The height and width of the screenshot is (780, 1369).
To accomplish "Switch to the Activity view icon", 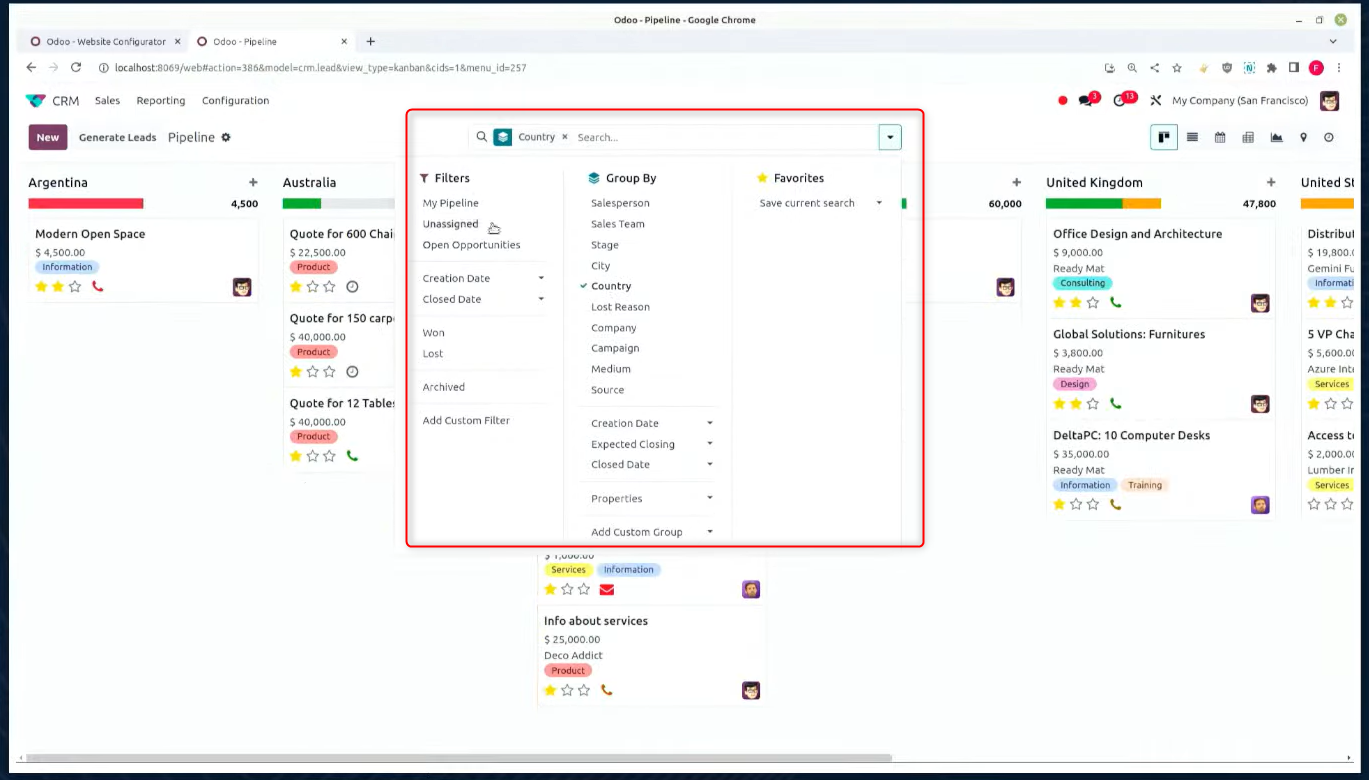I will 1329,137.
